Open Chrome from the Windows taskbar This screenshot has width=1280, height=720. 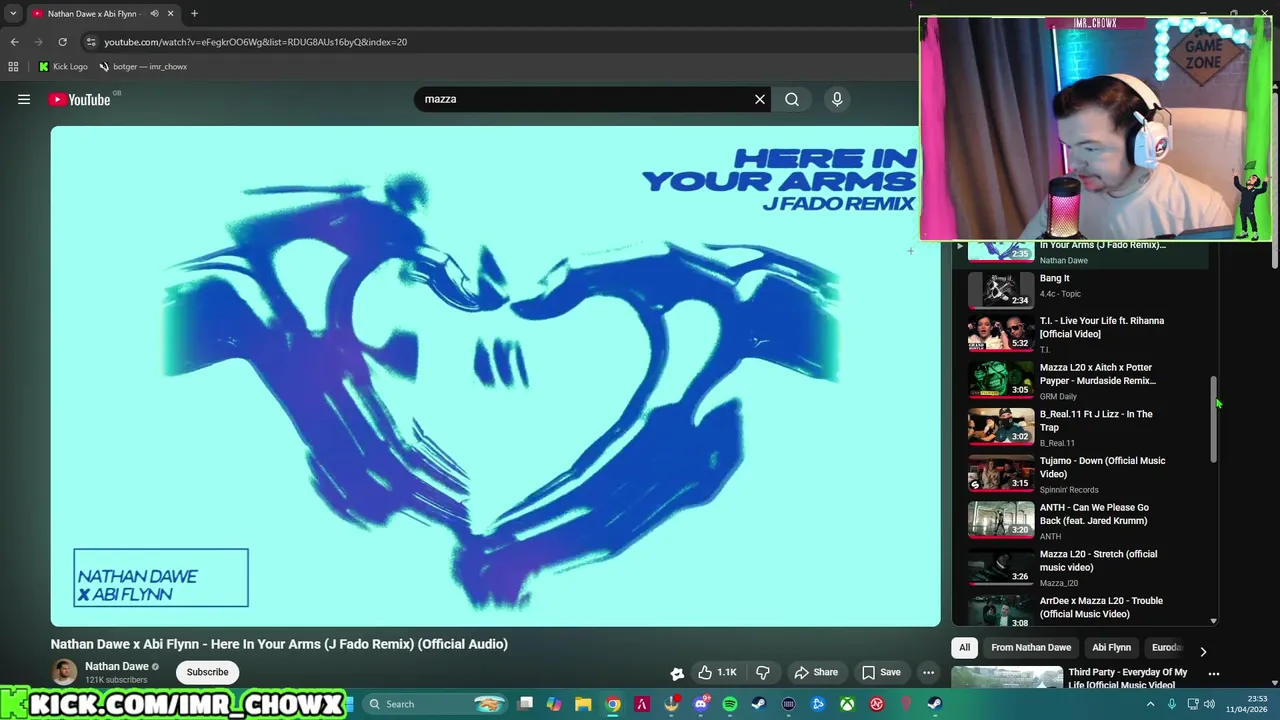(613, 704)
